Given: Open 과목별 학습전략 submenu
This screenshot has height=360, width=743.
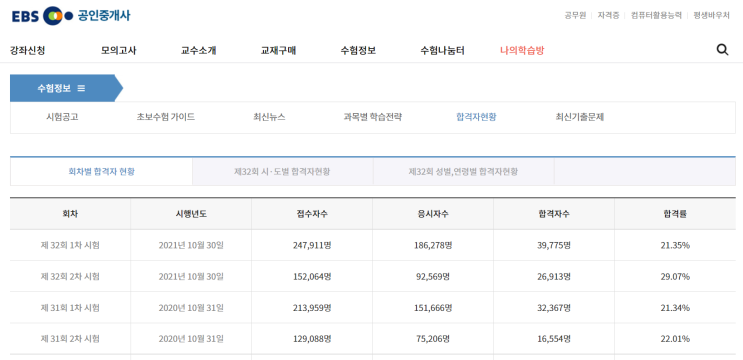Looking at the screenshot, I should click(373, 117).
